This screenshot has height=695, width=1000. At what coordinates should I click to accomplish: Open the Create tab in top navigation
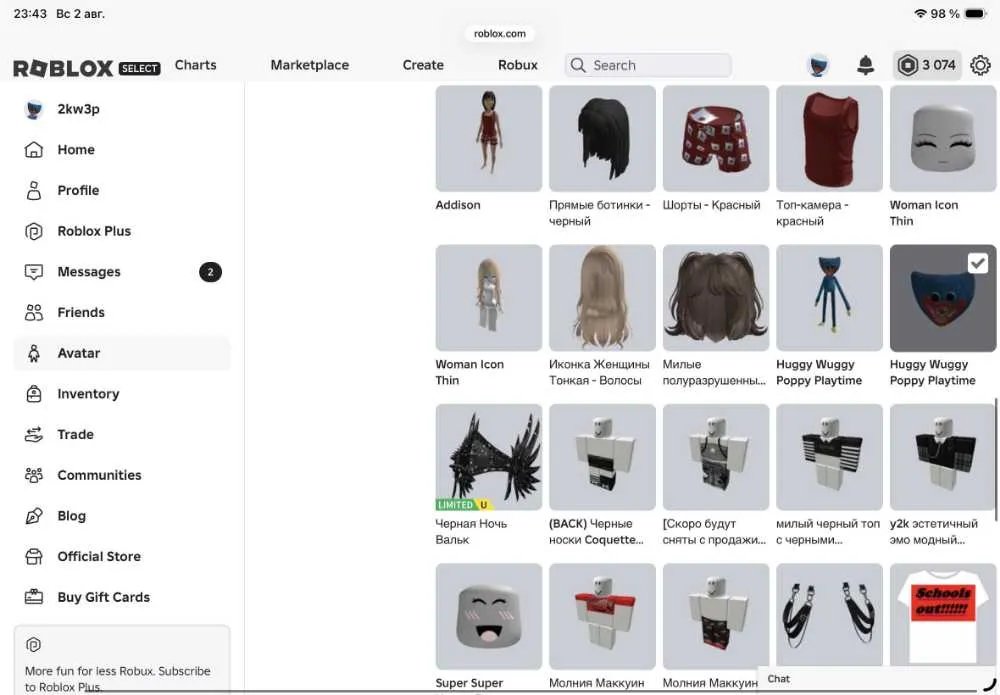[x=423, y=65]
